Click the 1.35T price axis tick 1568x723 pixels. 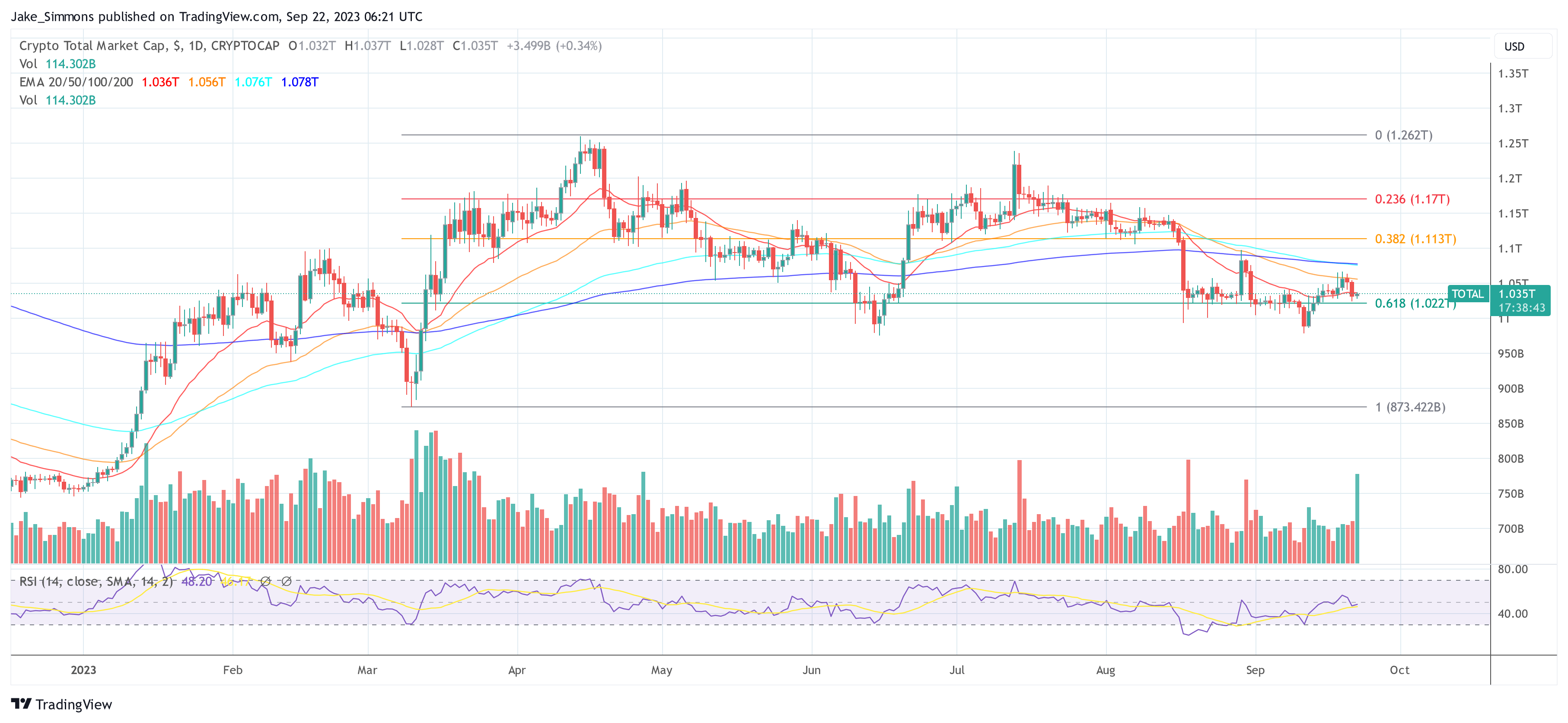pyautogui.click(x=1513, y=74)
